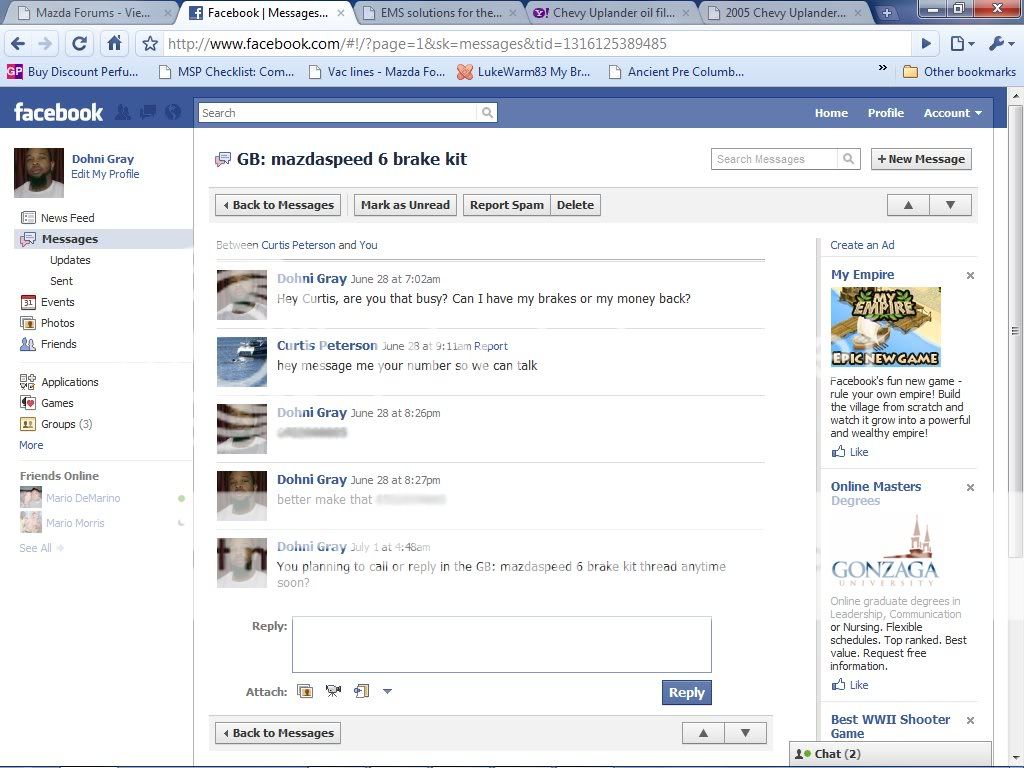The width and height of the screenshot is (1024, 768).
Task: Click inside the Reply text box
Action: click(502, 645)
